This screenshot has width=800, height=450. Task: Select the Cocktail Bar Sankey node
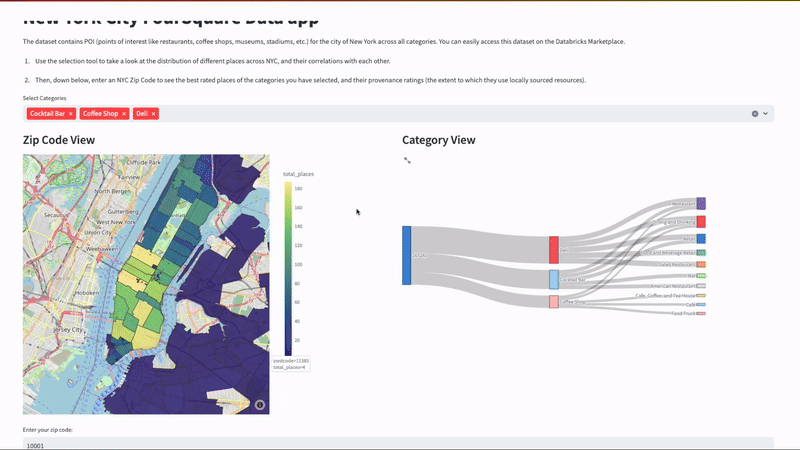(554, 280)
